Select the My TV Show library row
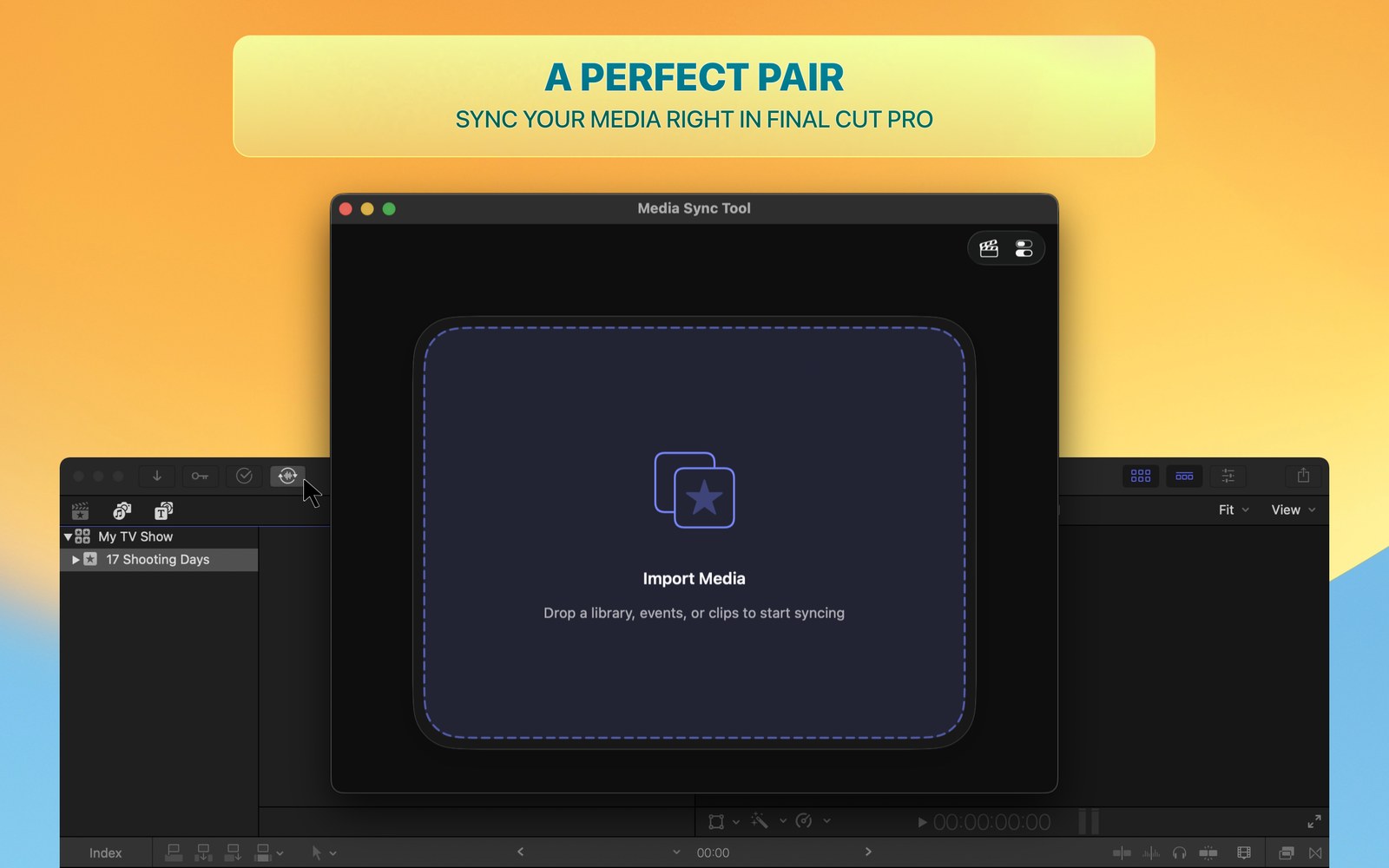The height and width of the screenshot is (868, 1389). pyautogui.click(x=159, y=536)
